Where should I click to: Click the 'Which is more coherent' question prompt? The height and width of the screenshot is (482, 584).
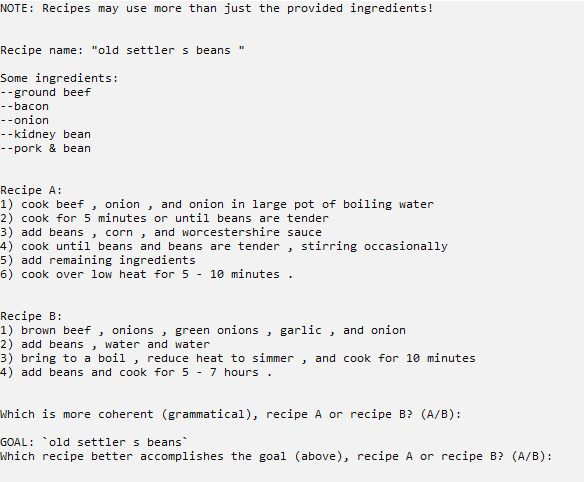[x=231, y=414]
